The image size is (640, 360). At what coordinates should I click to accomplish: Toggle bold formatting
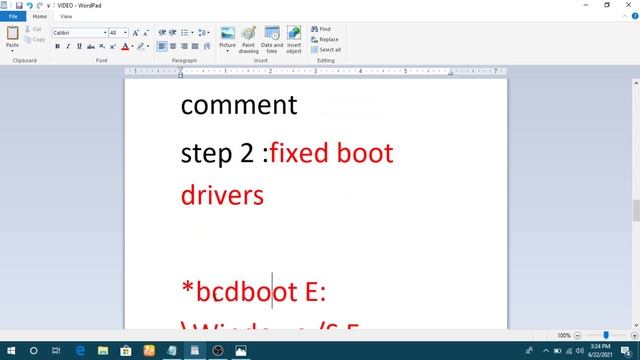tap(57, 46)
